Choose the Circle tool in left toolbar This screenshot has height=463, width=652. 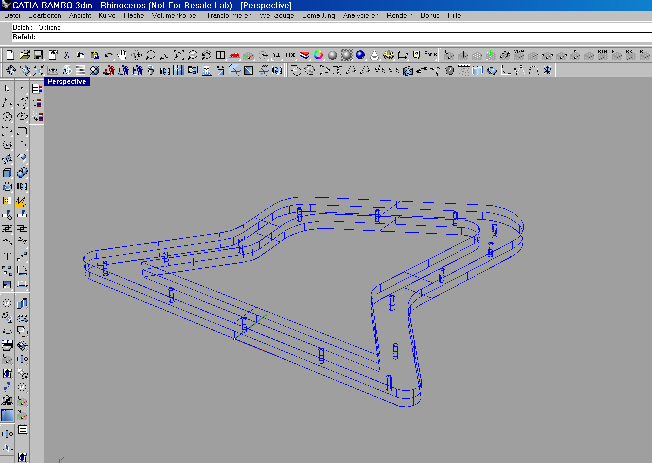click(x=8, y=117)
